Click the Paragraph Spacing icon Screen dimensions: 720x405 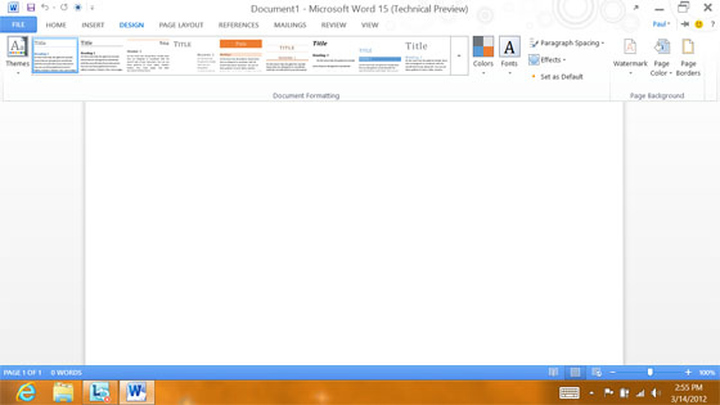pyautogui.click(x=534, y=43)
